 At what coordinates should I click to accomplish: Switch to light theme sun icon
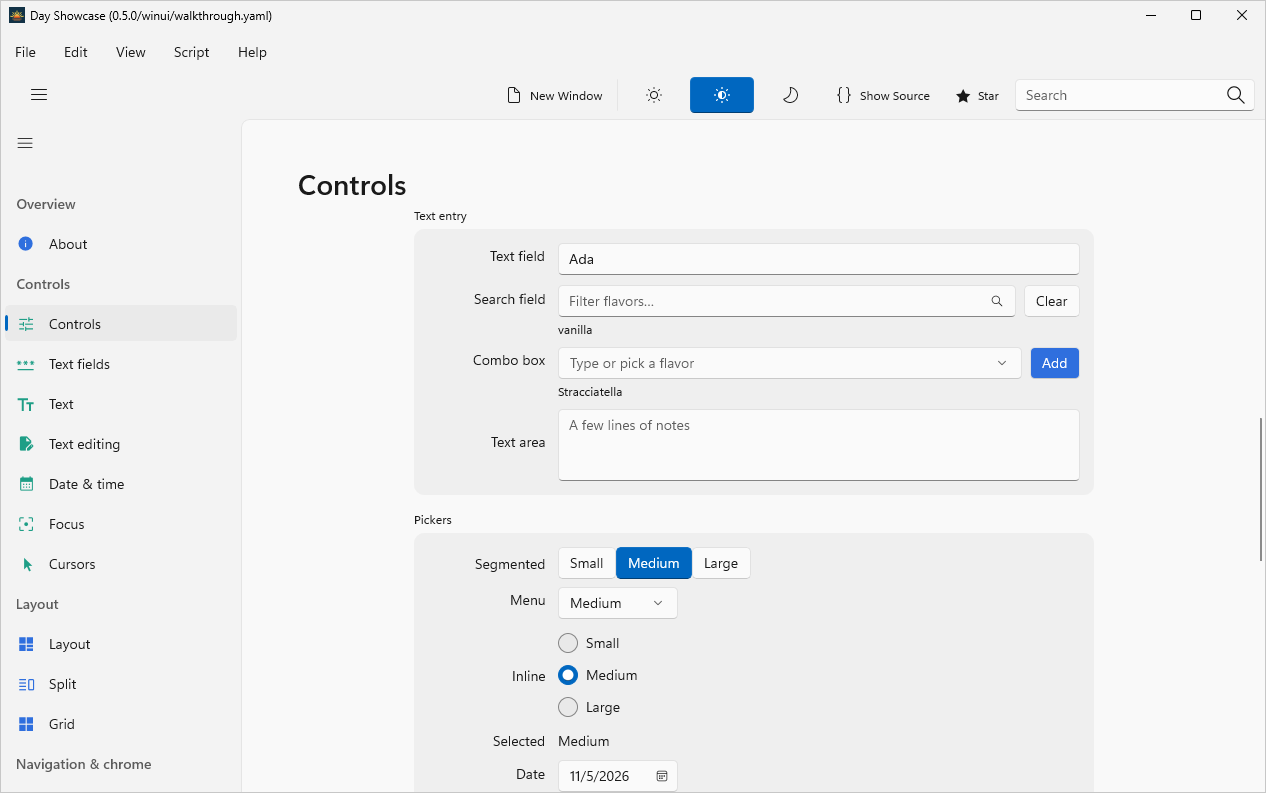tap(654, 95)
